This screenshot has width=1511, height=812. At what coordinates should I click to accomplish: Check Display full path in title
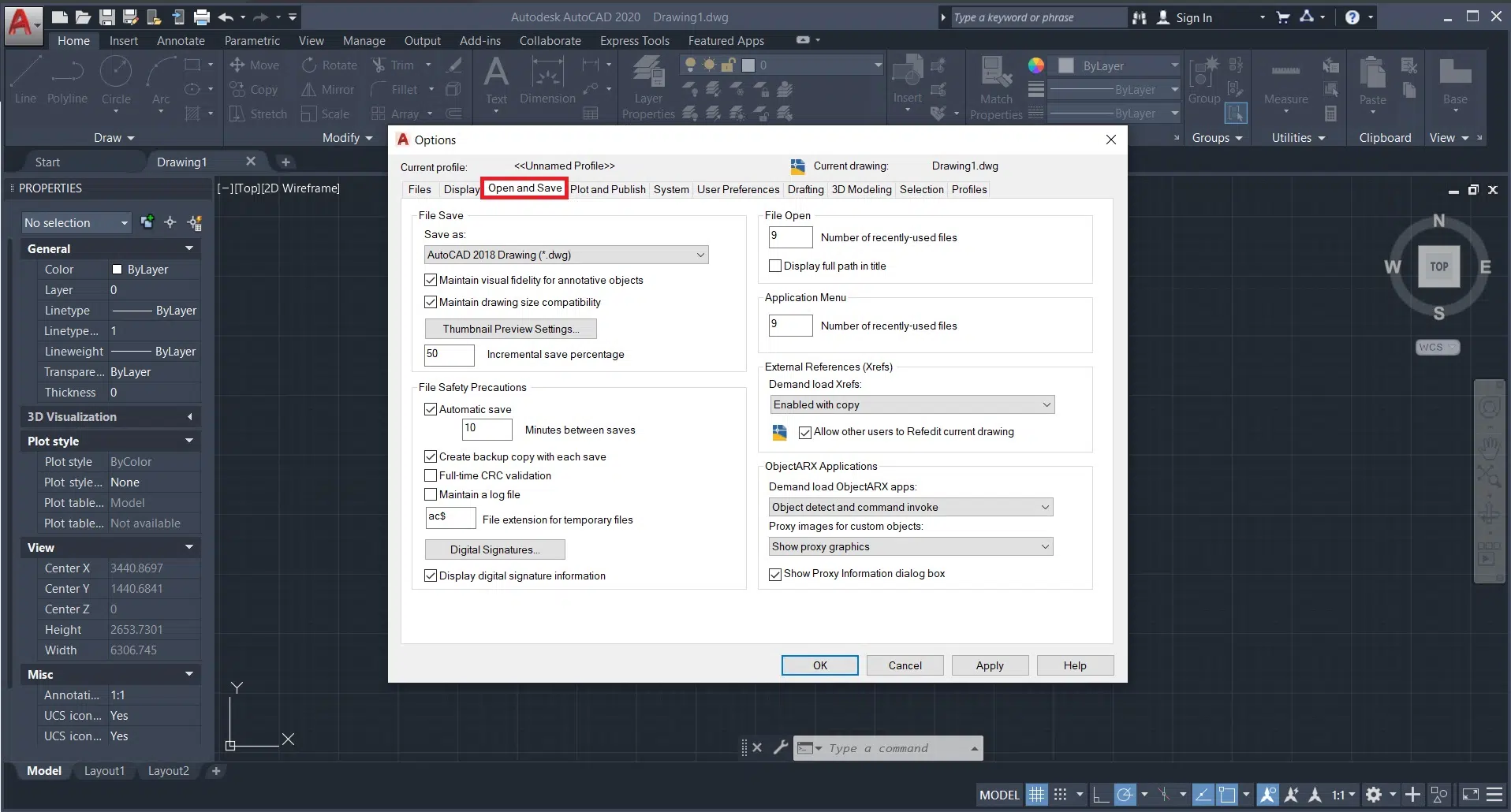coord(775,266)
